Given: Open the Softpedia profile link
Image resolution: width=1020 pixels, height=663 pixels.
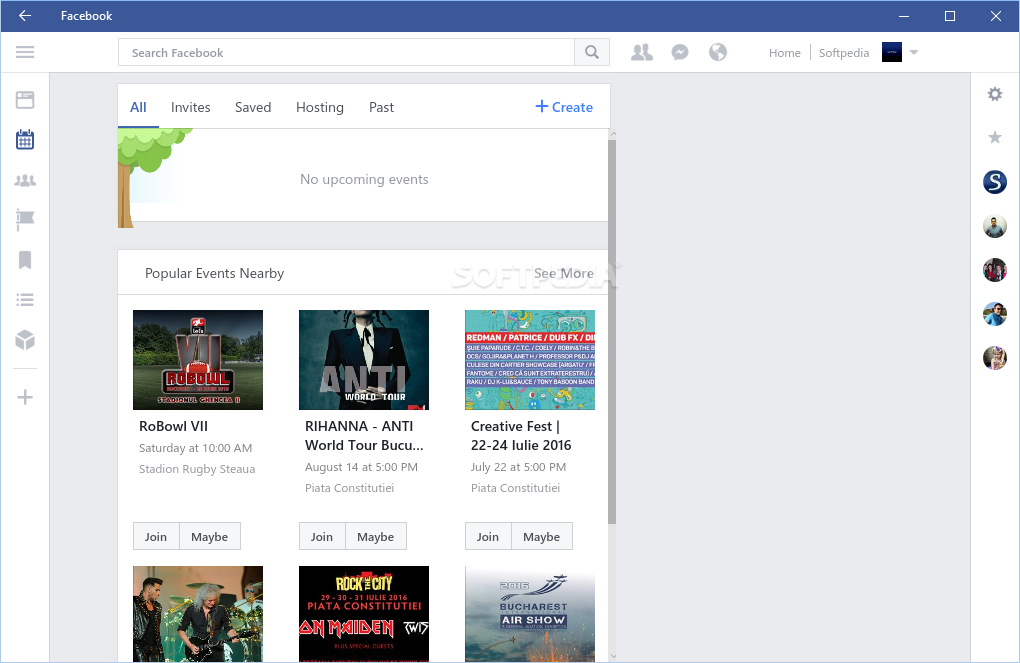Looking at the screenshot, I should point(844,53).
